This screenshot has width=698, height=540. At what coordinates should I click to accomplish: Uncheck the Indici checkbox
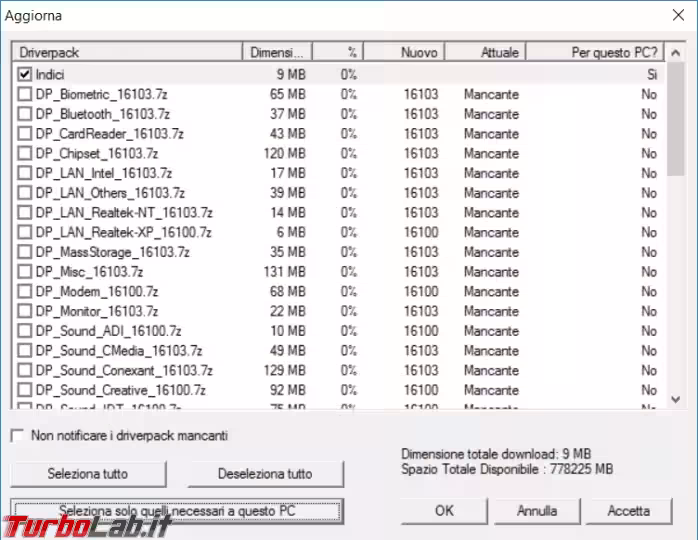25,74
